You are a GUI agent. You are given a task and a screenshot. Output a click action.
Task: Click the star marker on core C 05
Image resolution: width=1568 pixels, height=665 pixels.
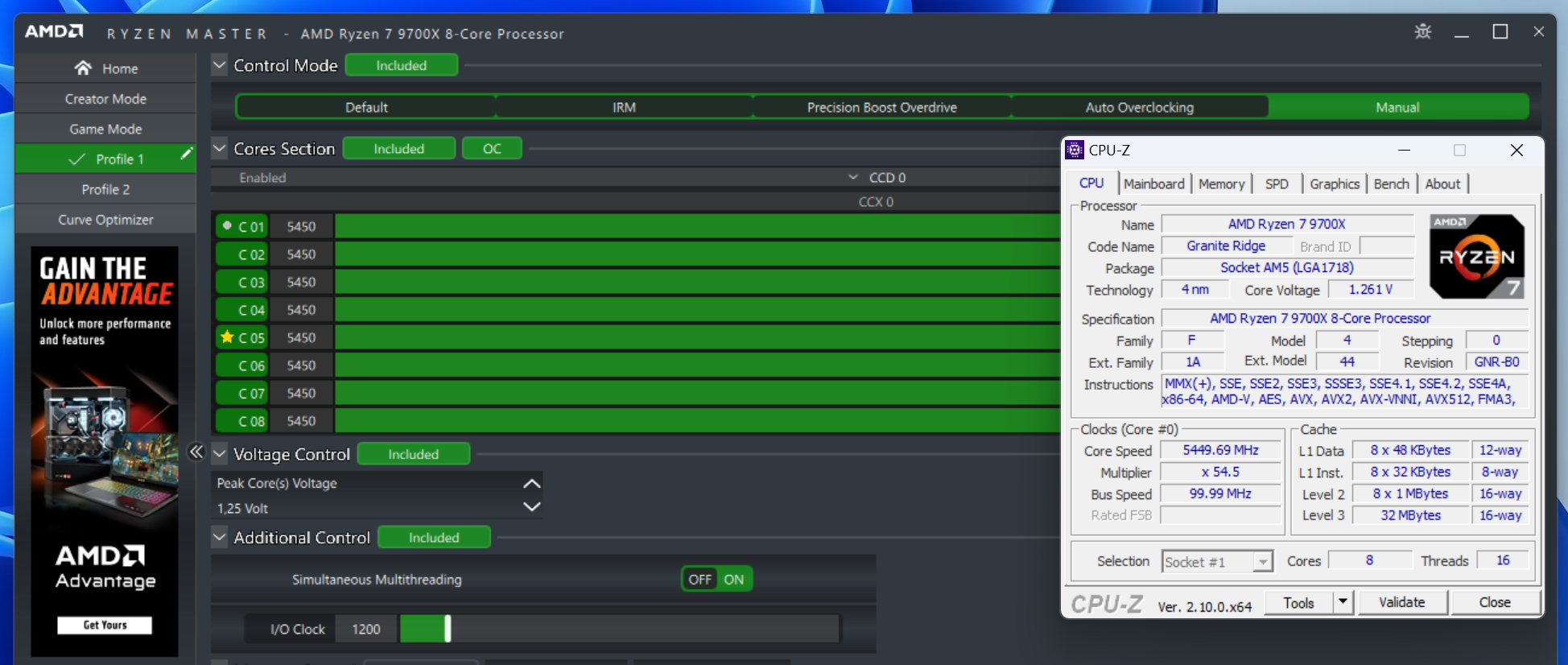tap(227, 337)
